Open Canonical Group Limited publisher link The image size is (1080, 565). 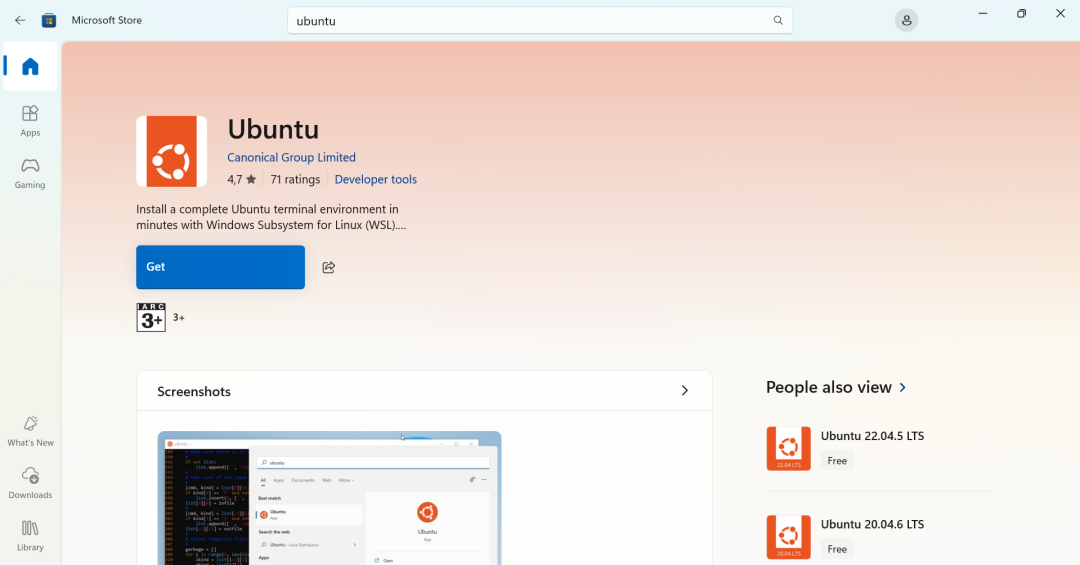coord(291,157)
